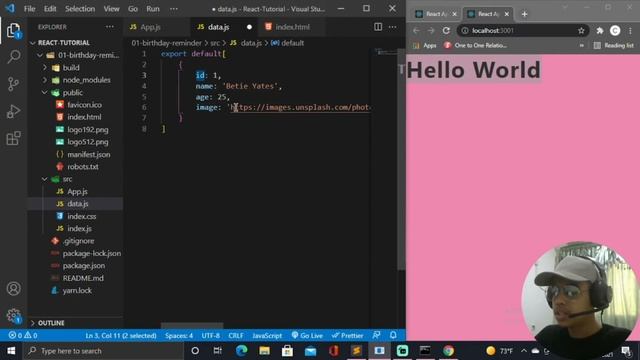
Task: Open package.json in the explorer
Action: [84, 266]
